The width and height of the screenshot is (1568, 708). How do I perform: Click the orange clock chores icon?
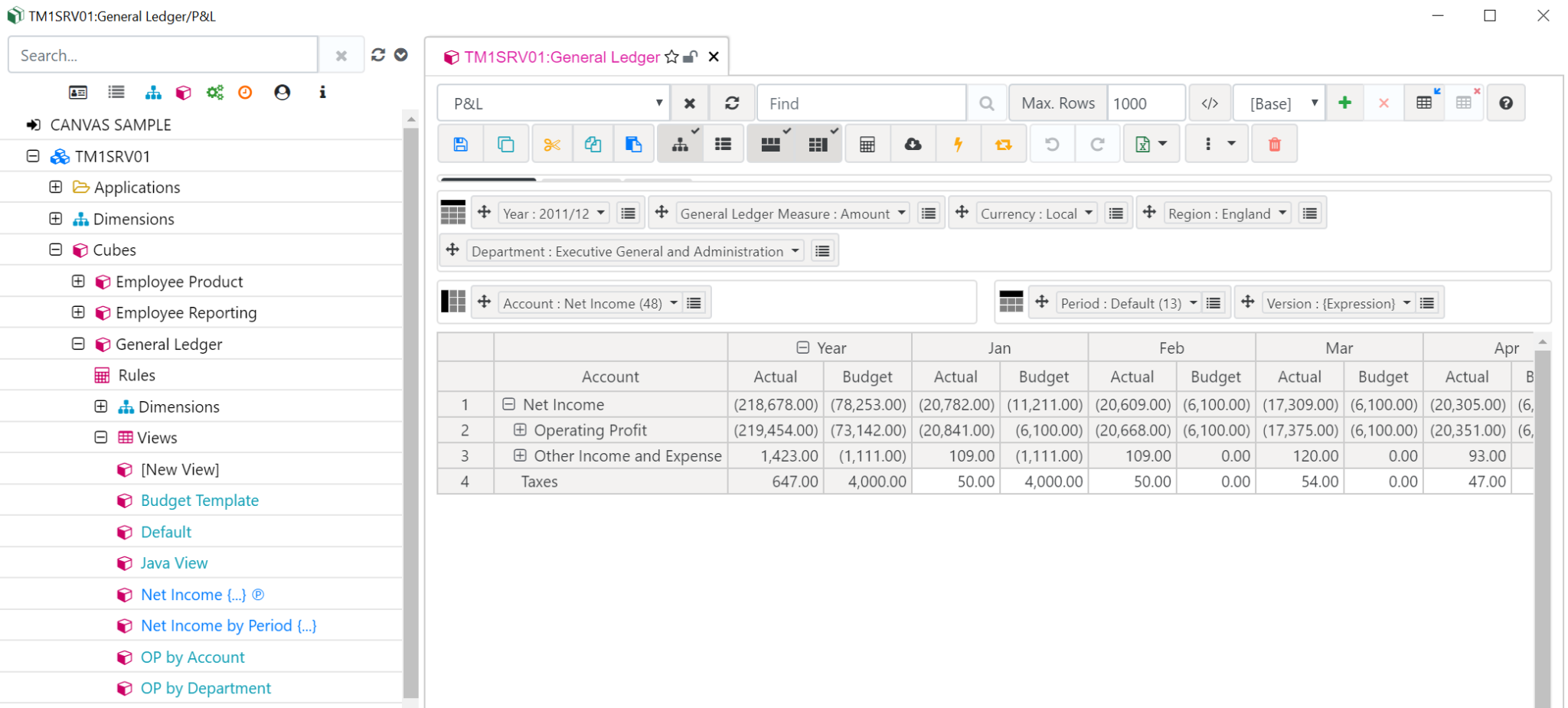(245, 93)
